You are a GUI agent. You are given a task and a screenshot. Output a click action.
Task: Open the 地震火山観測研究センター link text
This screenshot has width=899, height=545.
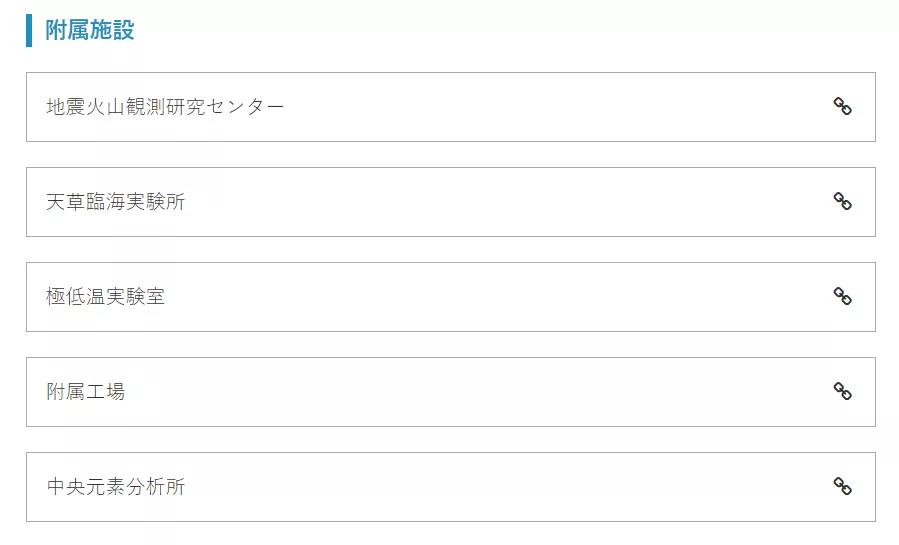coord(165,107)
